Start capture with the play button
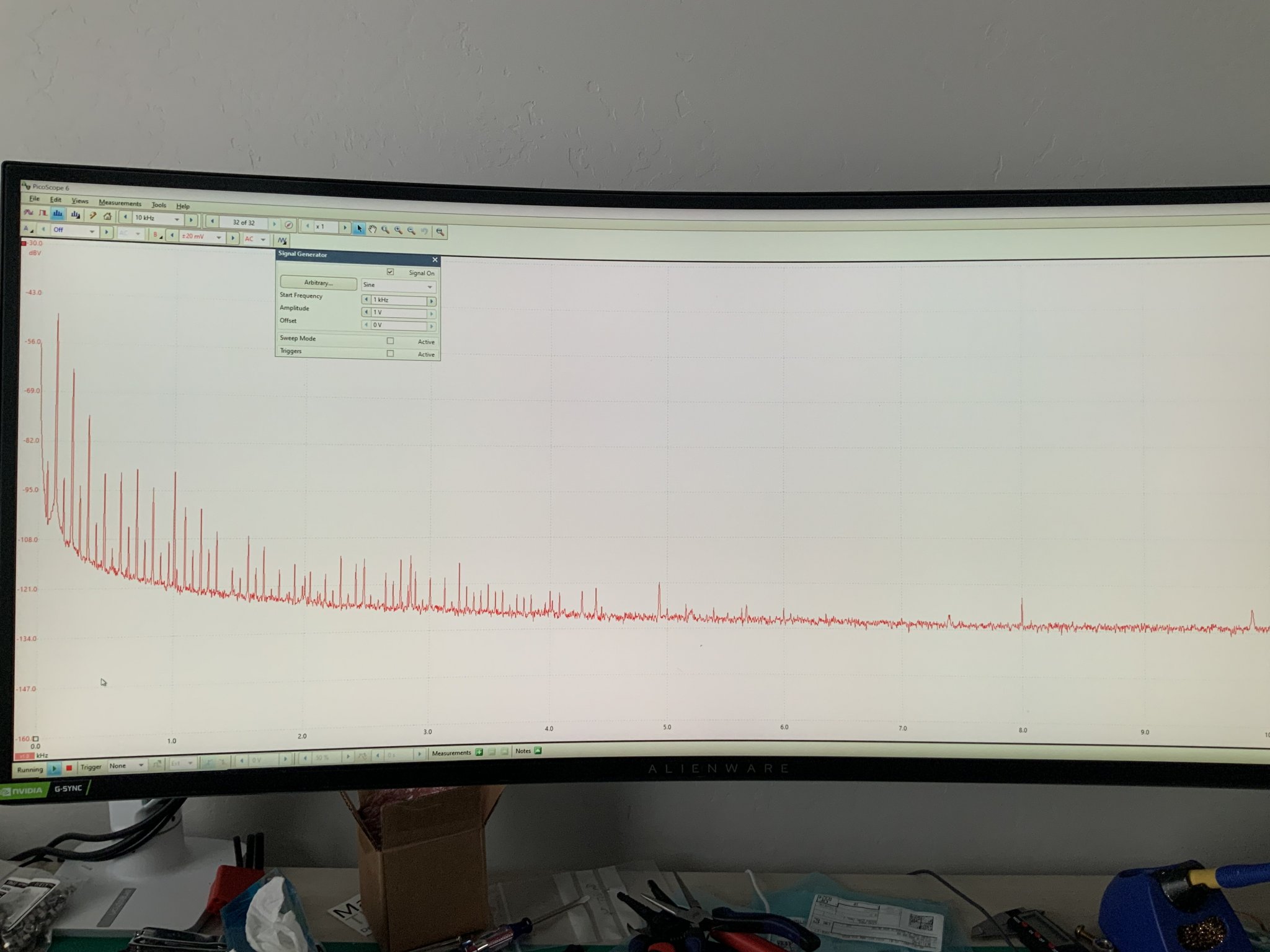This screenshot has width=1270, height=952. coord(54,769)
